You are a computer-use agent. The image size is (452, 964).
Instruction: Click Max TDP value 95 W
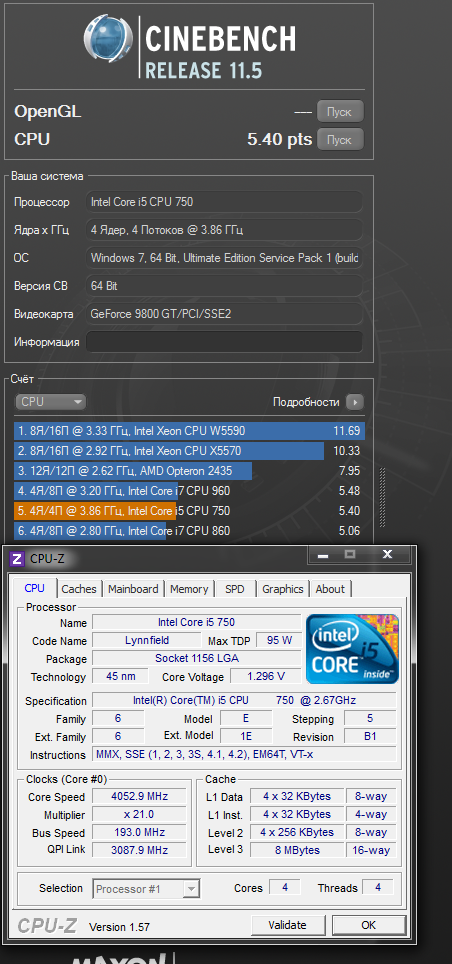pyautogui.click(x=279, y=640)
